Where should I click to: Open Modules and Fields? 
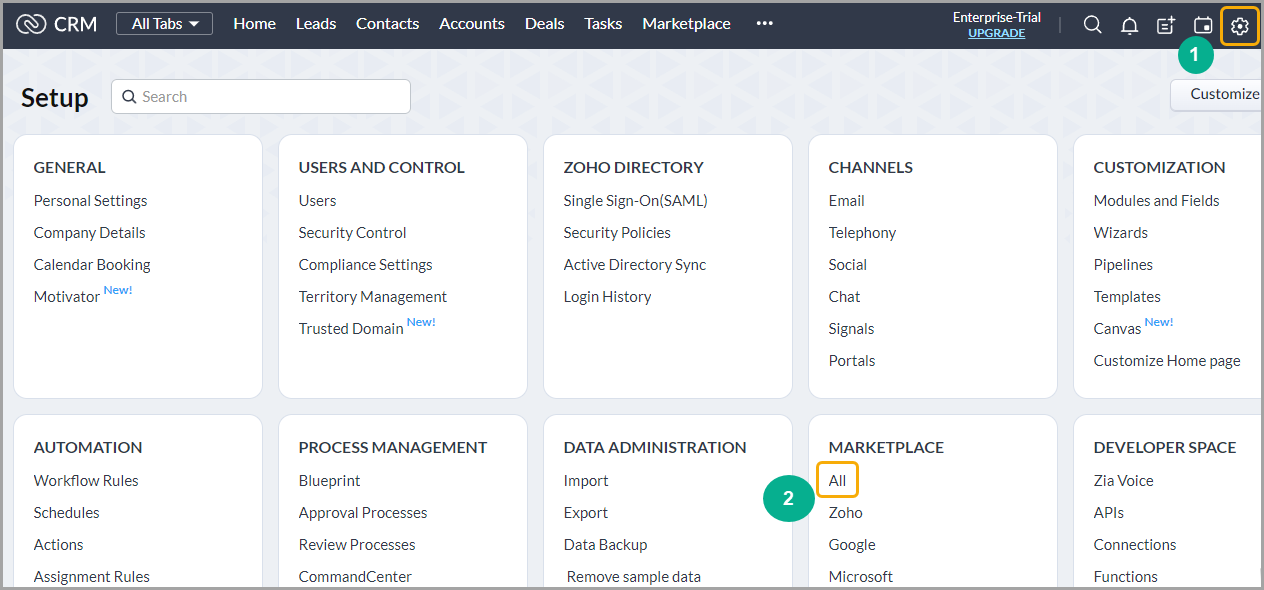coord(1156,201)
